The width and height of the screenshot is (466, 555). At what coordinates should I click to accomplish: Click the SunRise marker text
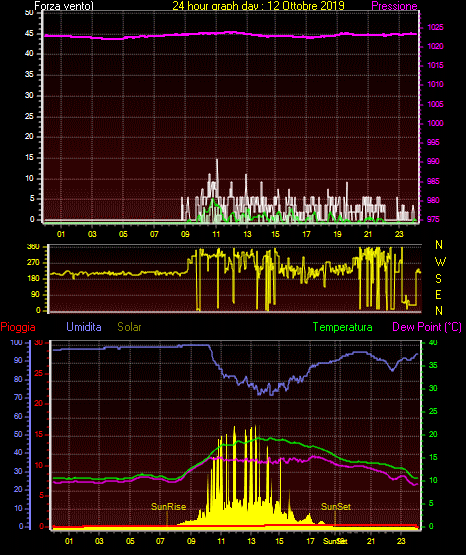click(x=168, y=507)
